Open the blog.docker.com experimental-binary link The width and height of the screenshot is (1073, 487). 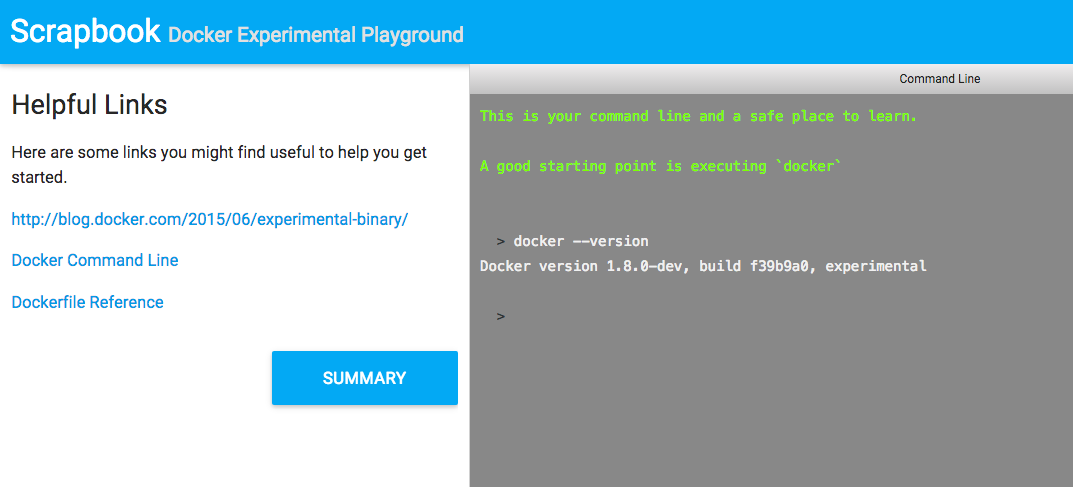click(x=210, y=220)
